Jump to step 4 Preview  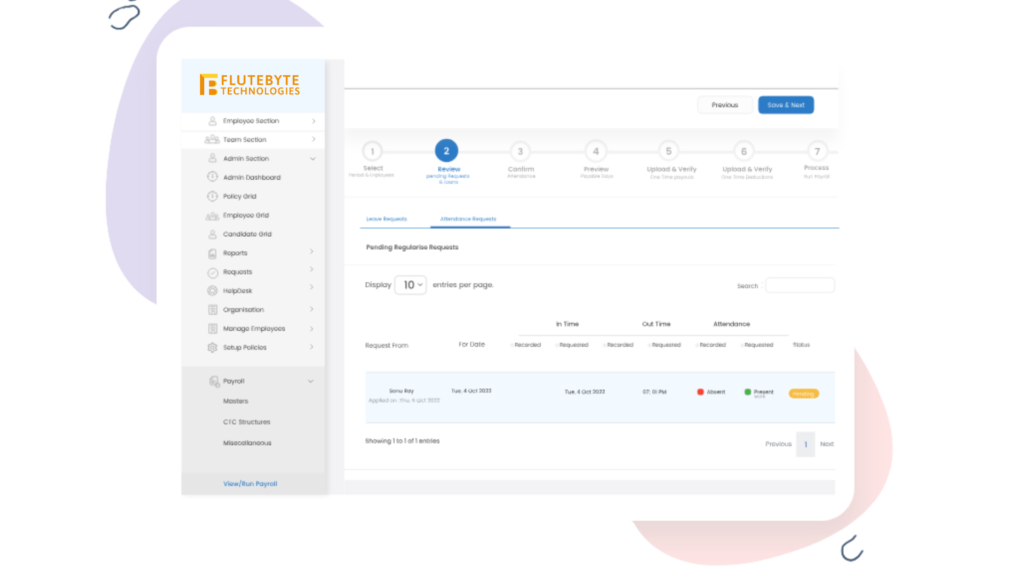pos(595,152)
